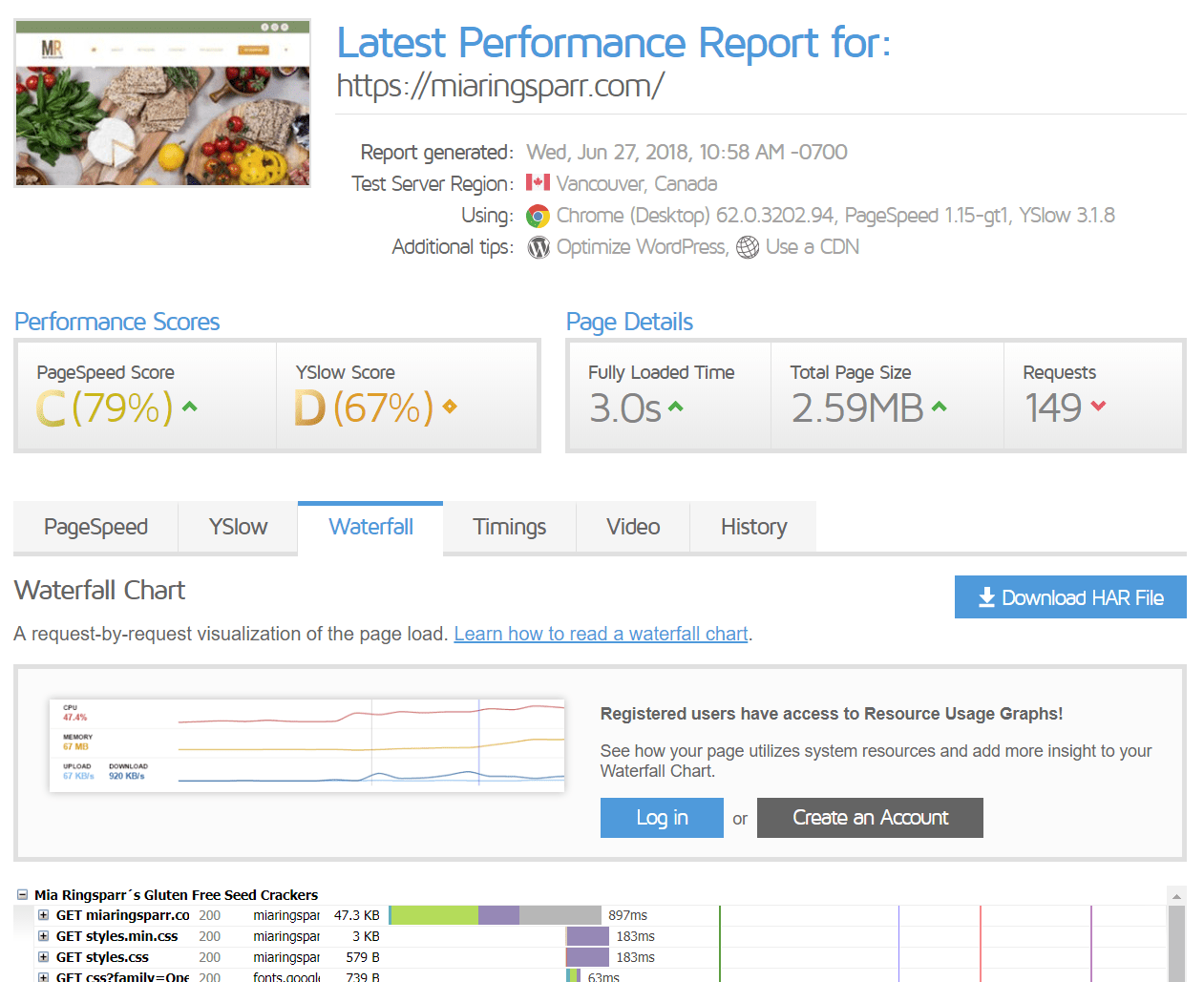1204x982 pixels.
Task: Open the waterfall chart learning link
Action: [601, 634]
